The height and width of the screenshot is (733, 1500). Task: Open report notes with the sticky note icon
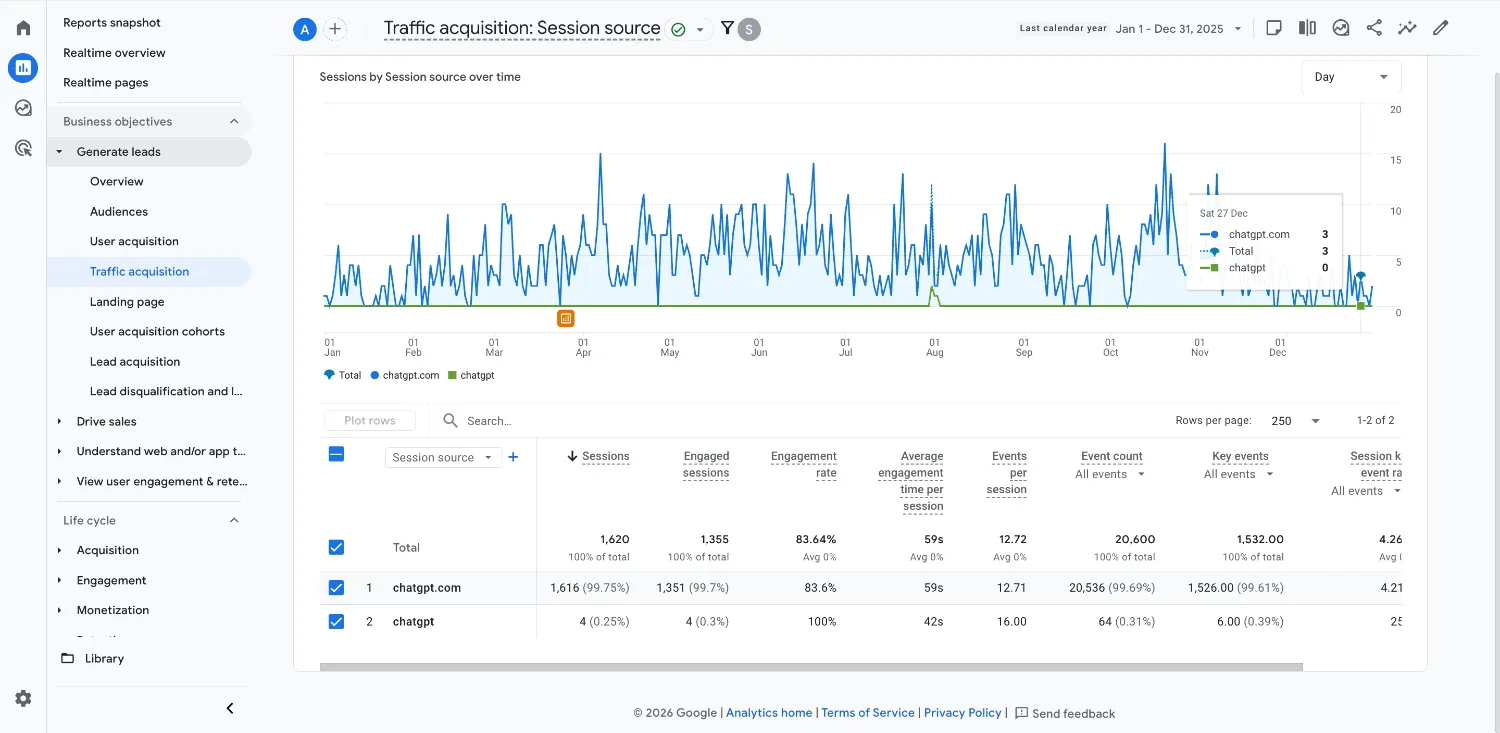coord(1273,27)
